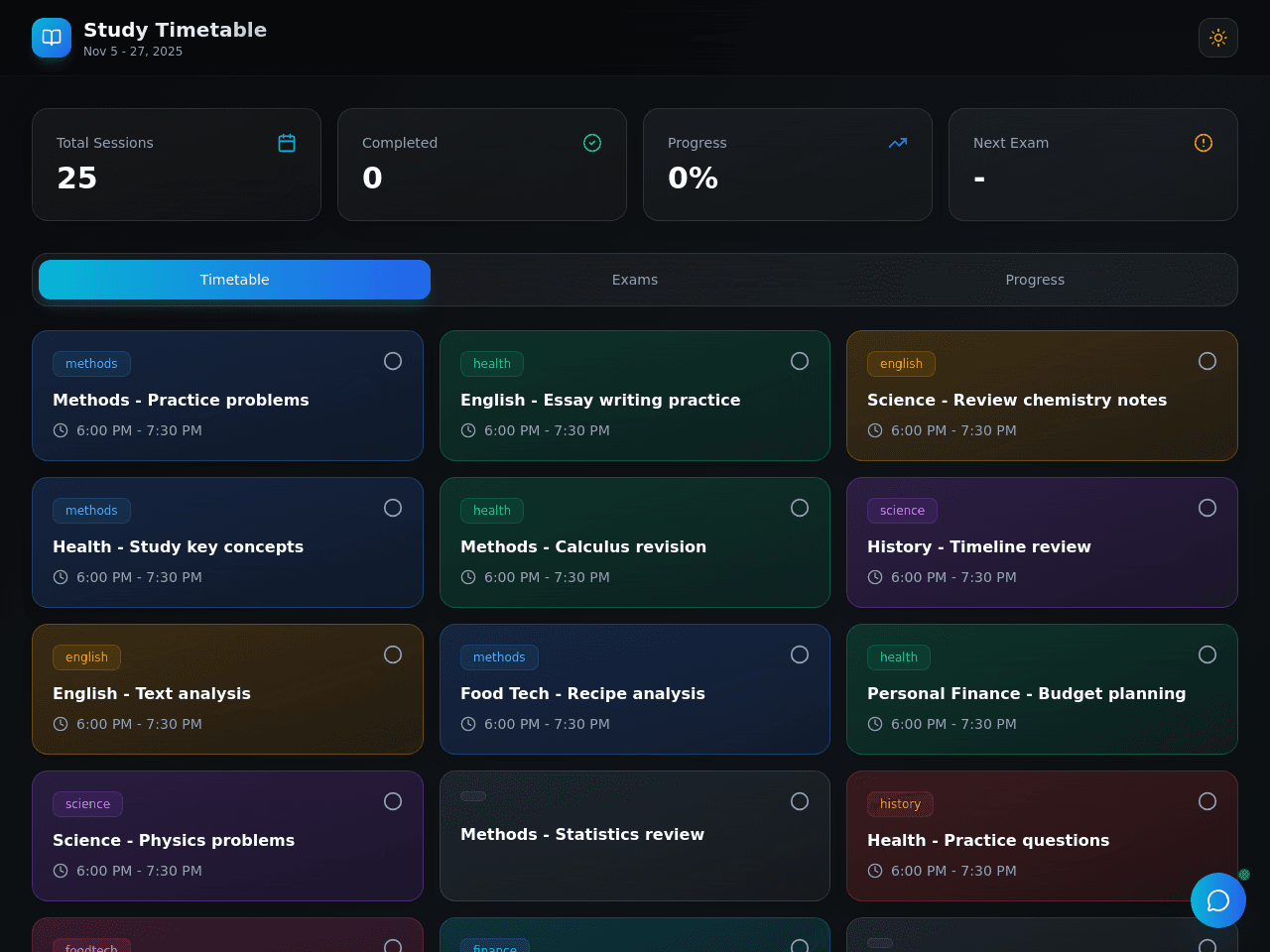1270x952 pixels.
Task: Click the trending arrow icon in Progress card
Action: [898, 143]
